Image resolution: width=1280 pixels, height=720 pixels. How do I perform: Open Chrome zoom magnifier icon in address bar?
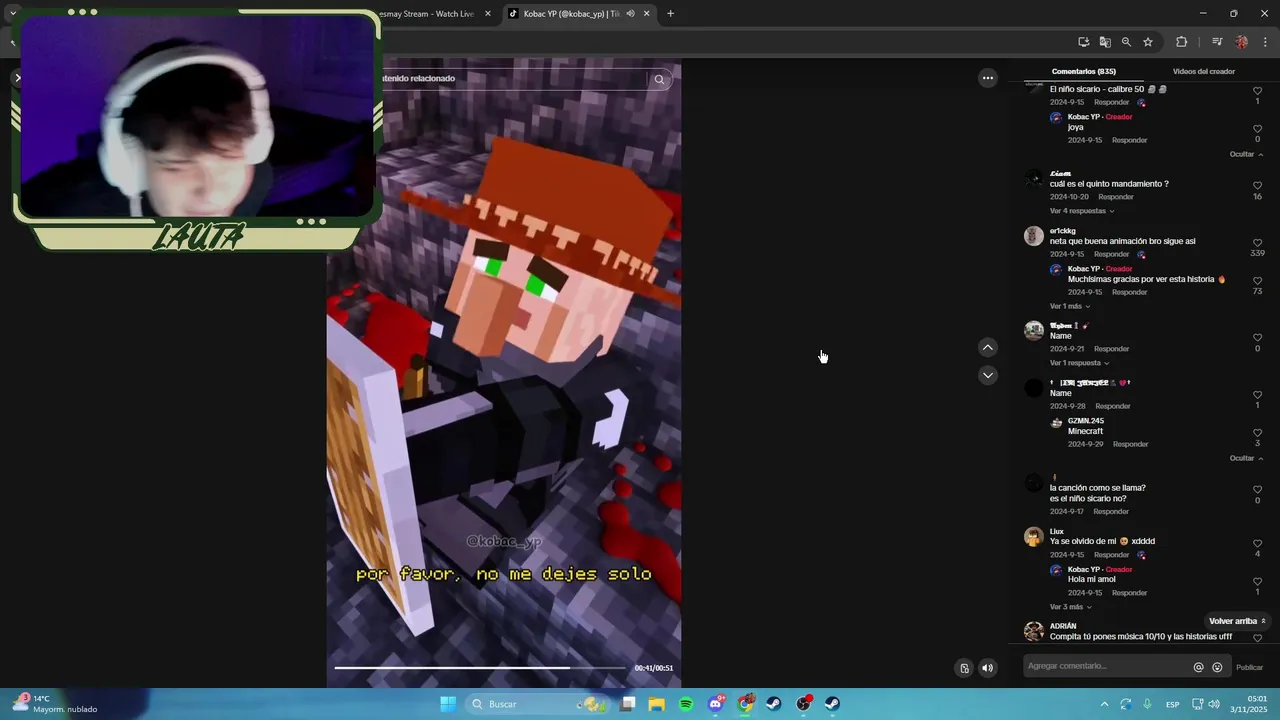(x=1126, y=42)
